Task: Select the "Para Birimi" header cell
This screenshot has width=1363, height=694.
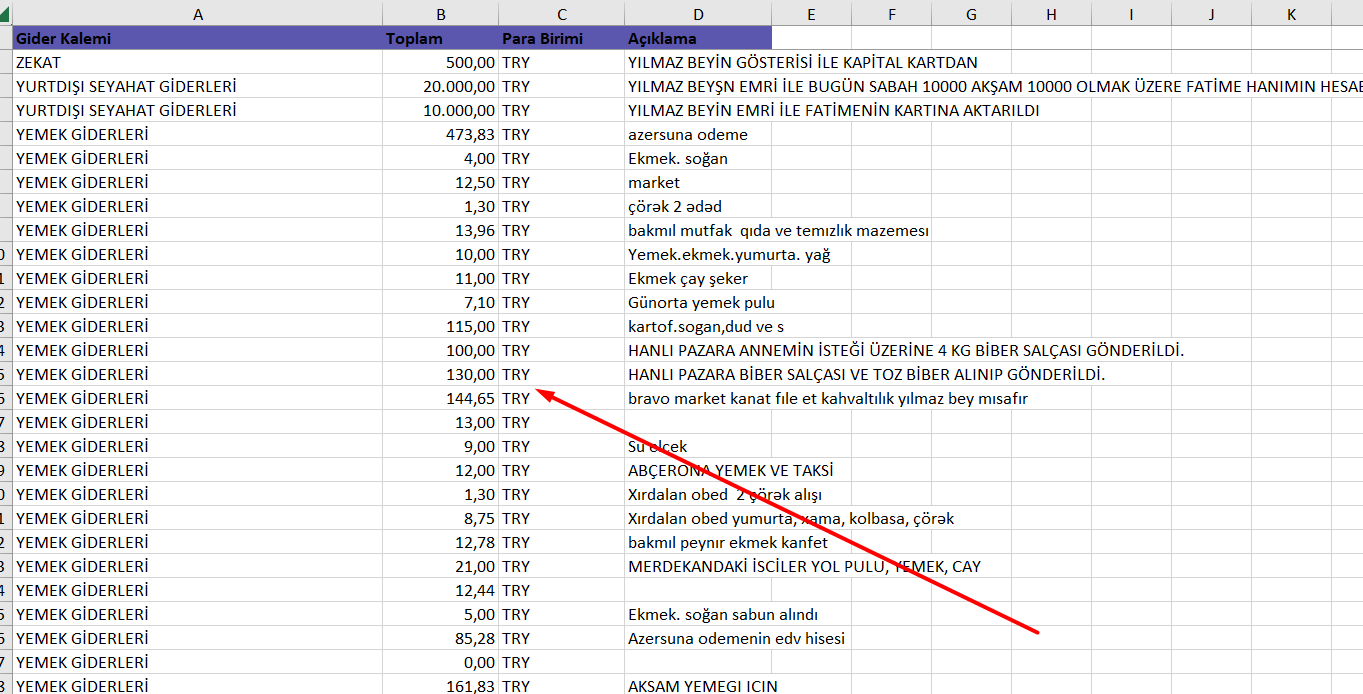Action: click(x=561, y=39)
